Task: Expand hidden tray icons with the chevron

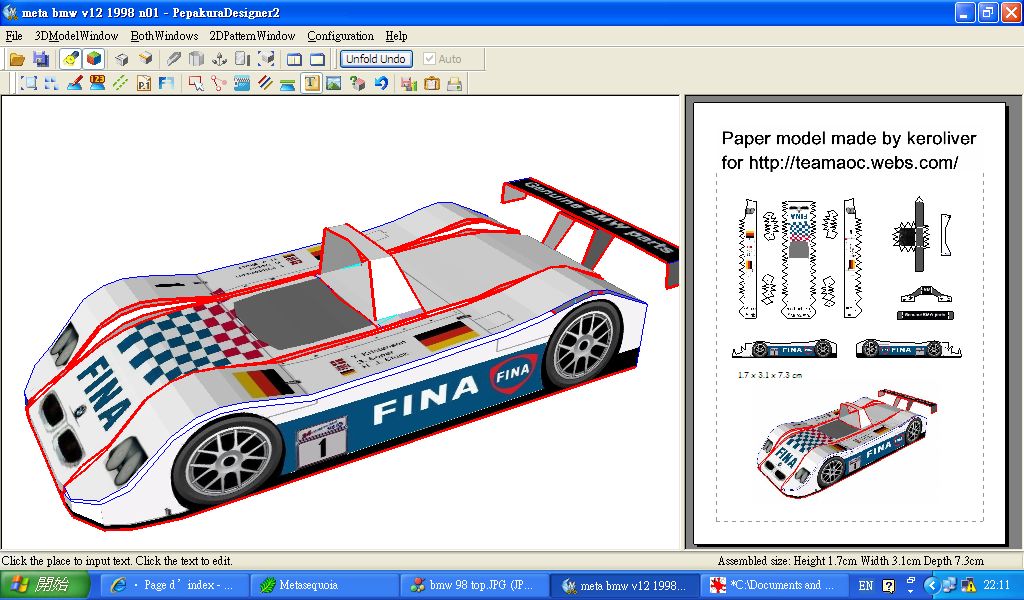Action: [931, 585]
